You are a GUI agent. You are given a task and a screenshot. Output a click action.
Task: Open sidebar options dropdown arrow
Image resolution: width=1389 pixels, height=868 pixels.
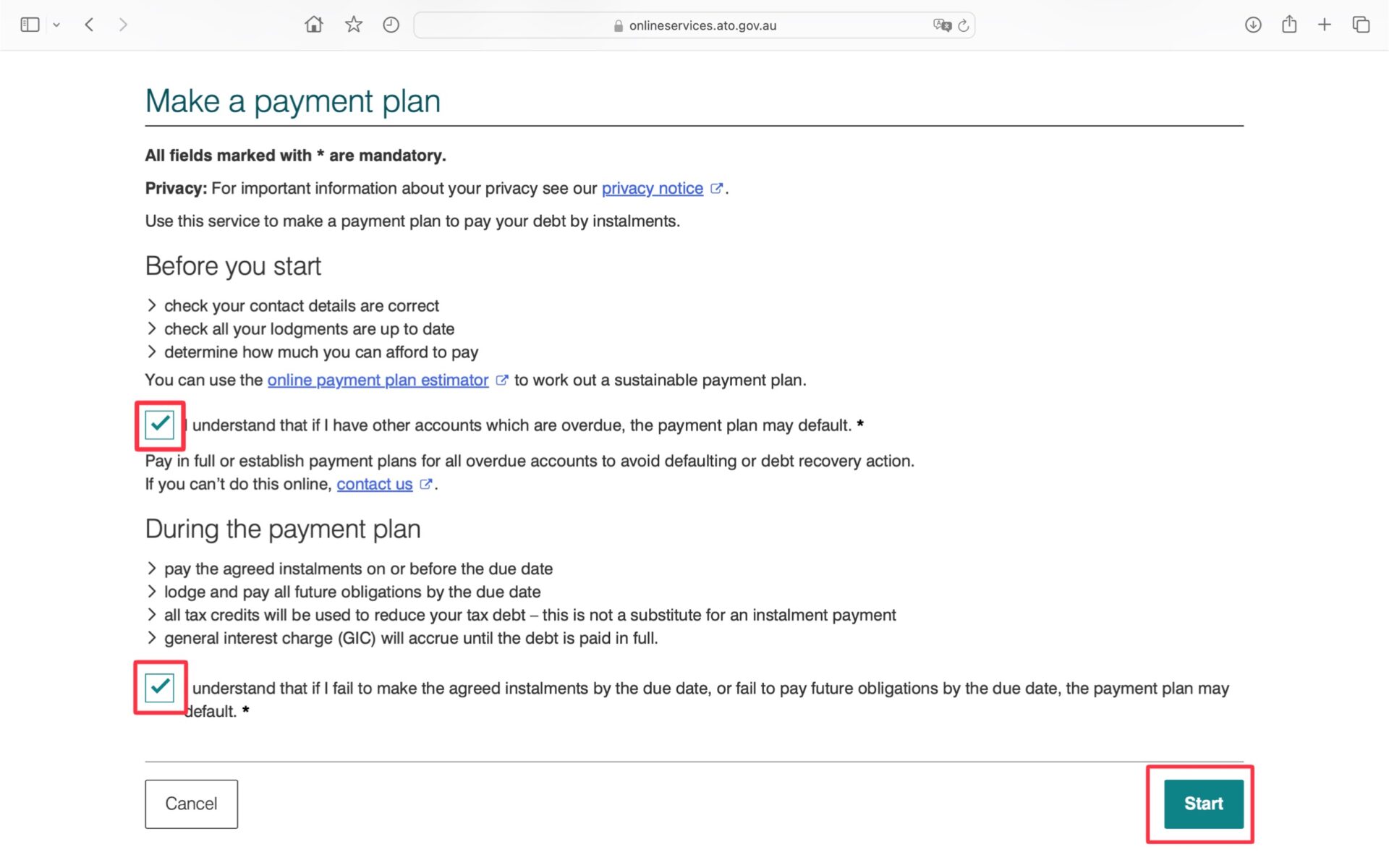tap(56, 25)
